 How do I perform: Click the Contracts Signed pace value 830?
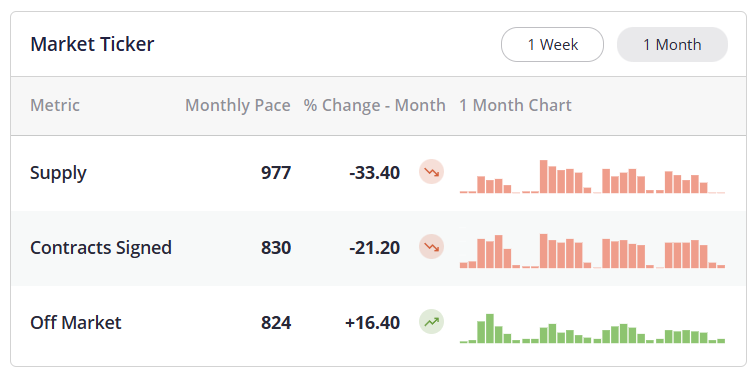tap(276, 248)
